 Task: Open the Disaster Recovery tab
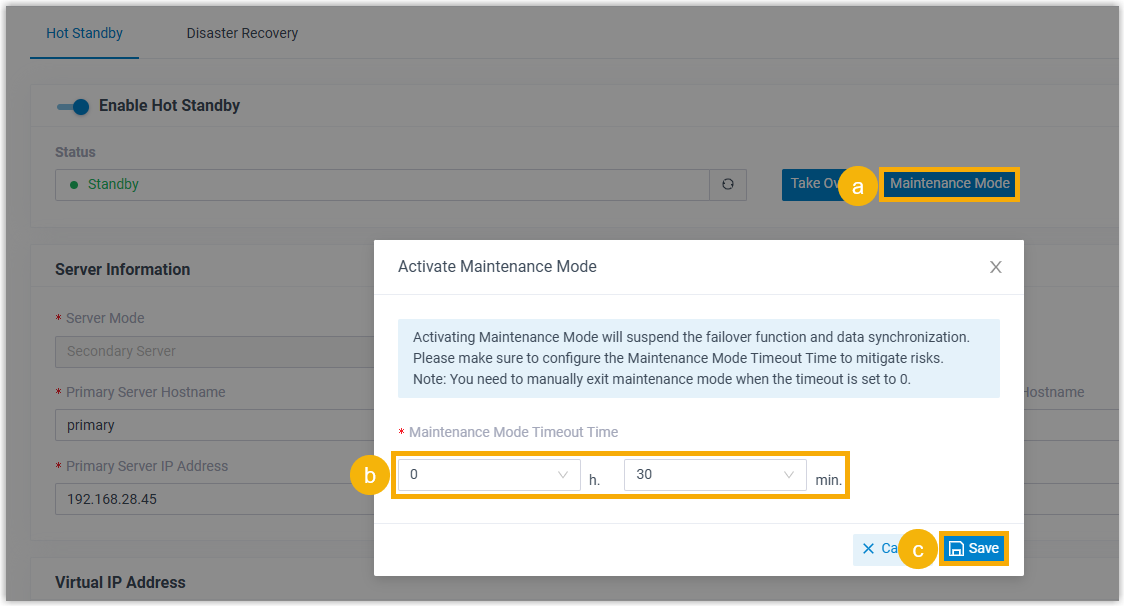coord(242,33)
